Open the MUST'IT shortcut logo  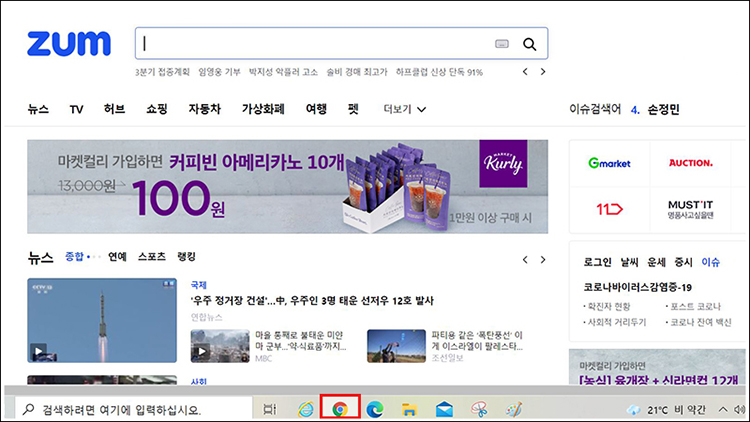point(691,210)
